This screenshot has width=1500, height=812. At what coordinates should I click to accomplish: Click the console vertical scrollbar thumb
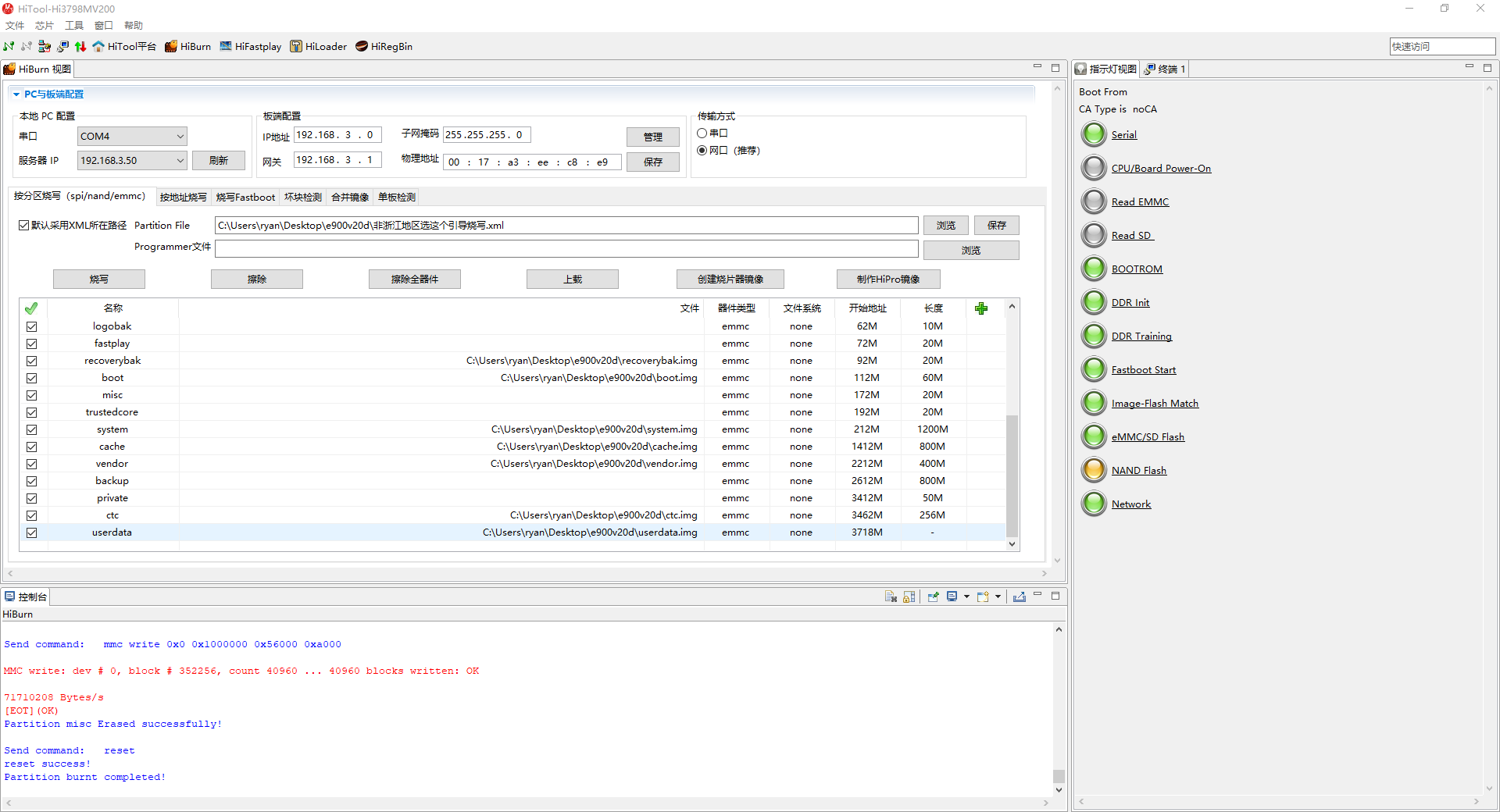pos(1059,776)
